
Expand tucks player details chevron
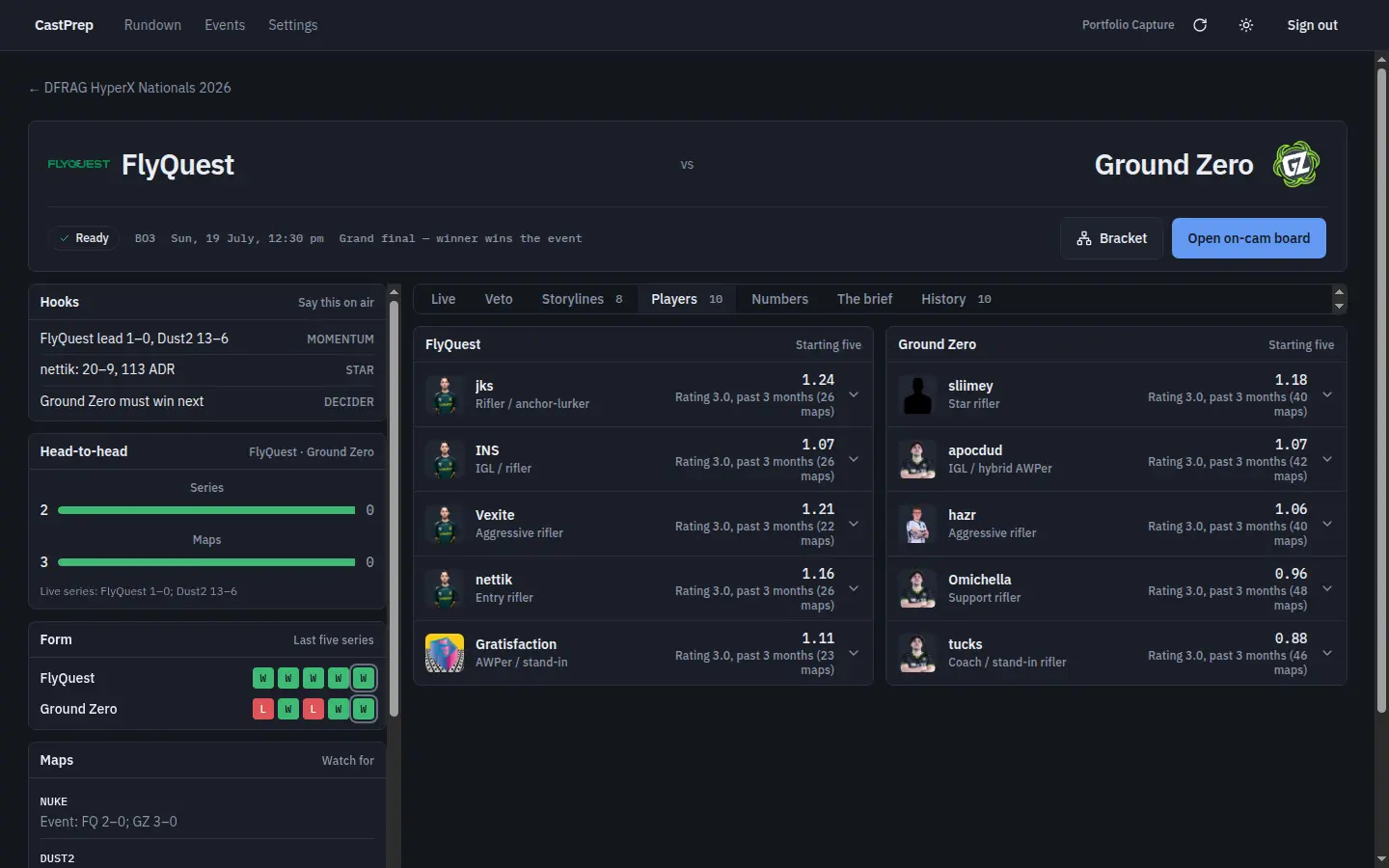coord(1327,653)
